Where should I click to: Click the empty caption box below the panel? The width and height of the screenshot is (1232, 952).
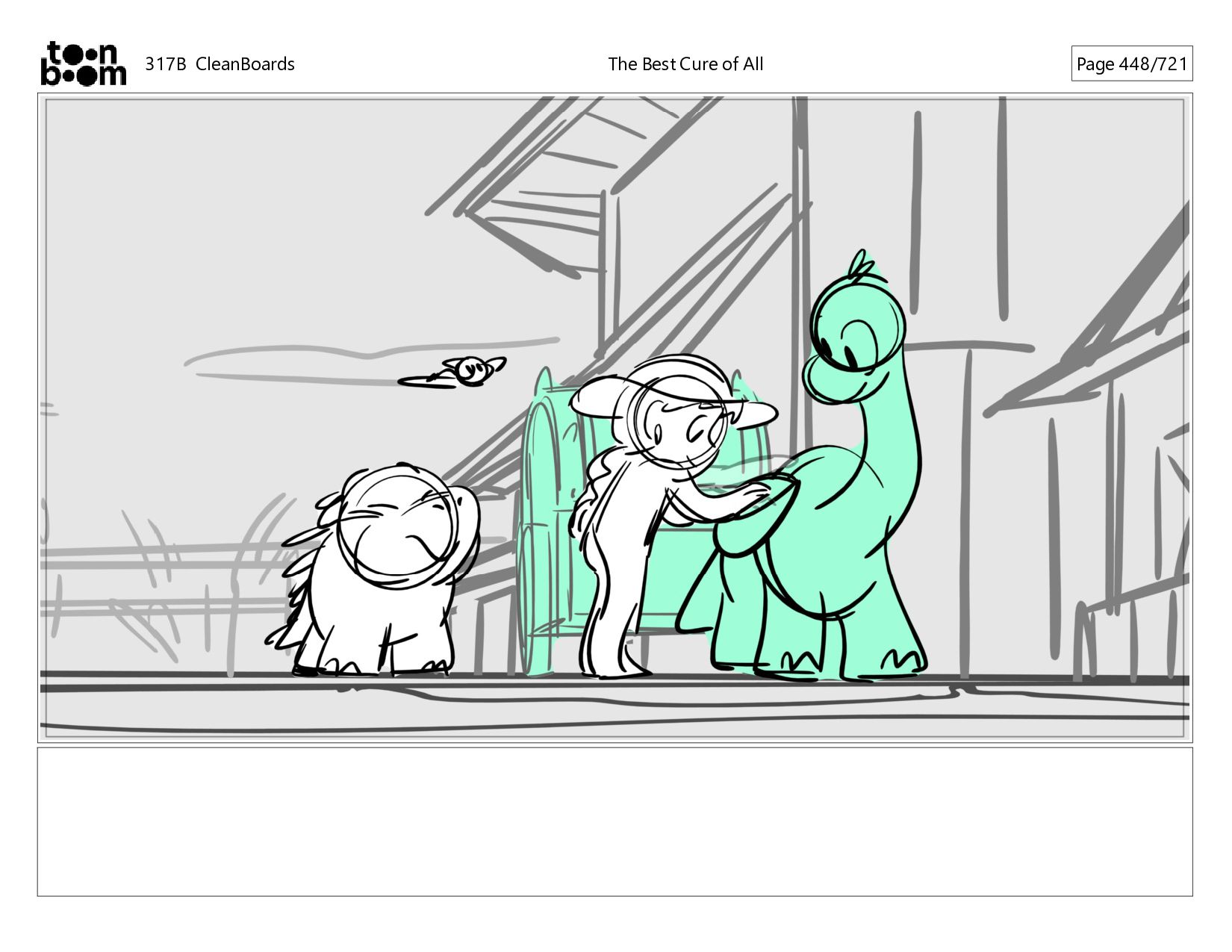pos(615,821)
